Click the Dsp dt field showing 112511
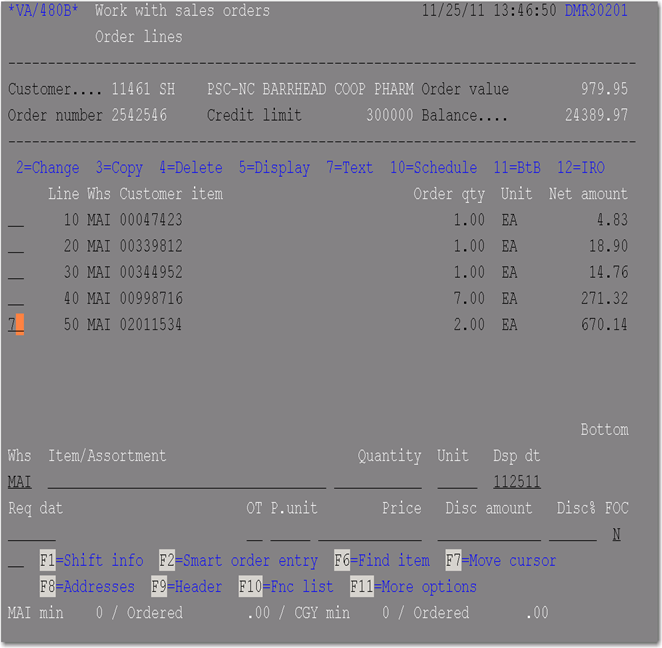This screenshot has width=662, height=648. 517,482
